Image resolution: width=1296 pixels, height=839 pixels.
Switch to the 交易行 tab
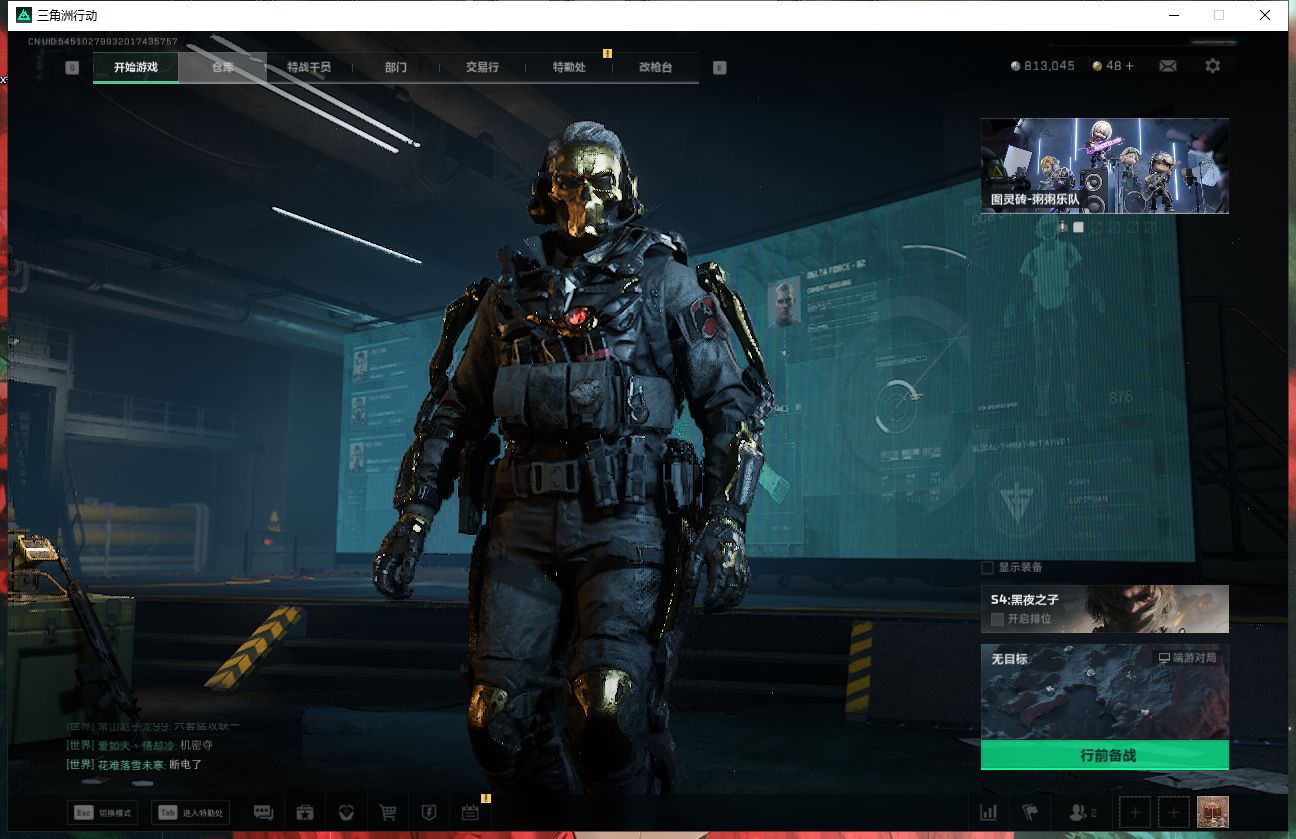[482, 67]
